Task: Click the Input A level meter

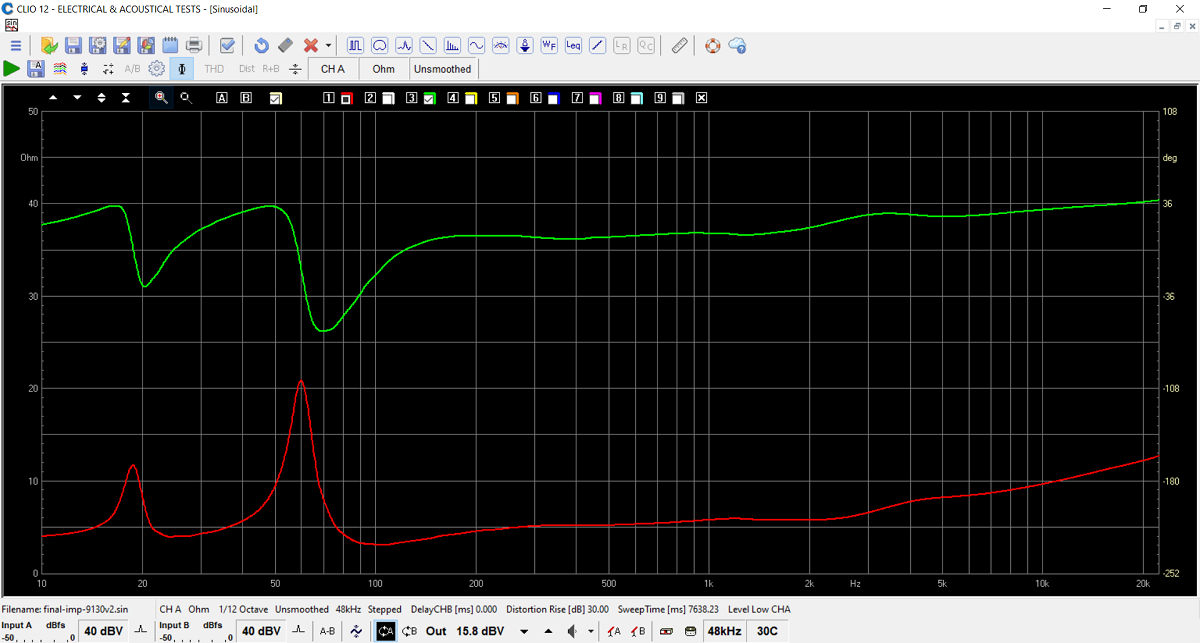Action: coord(36,637)
